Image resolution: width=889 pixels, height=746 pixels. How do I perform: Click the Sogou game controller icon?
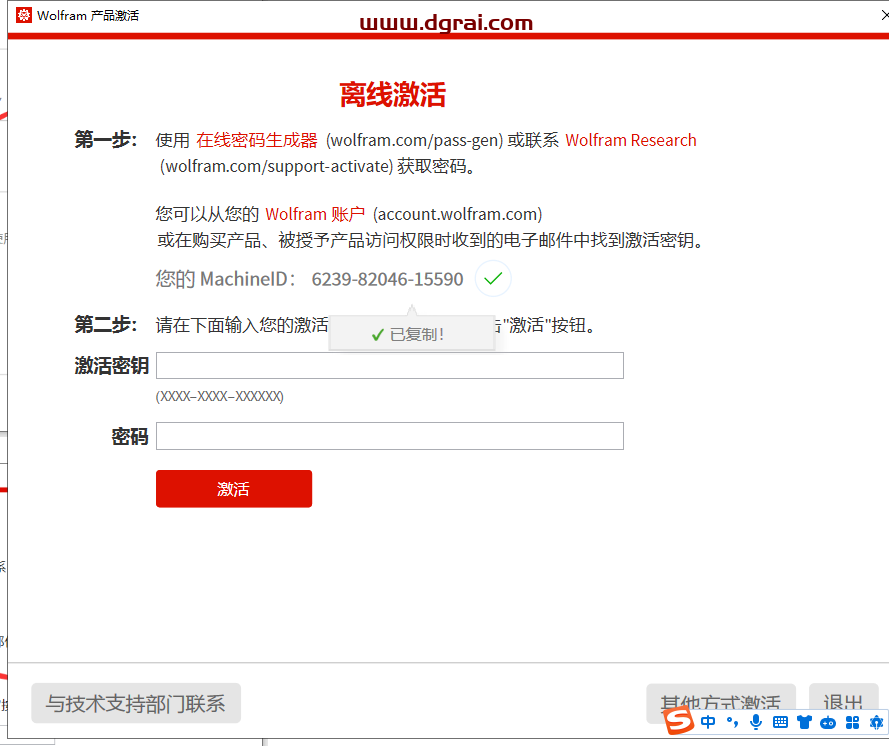tap(828, 722)
